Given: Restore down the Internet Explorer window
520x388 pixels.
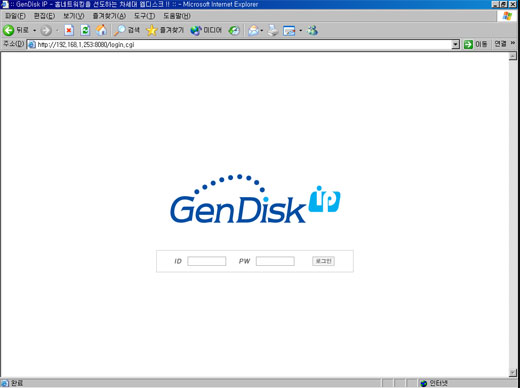Looking at the screenshot, I should click(504, 4).
